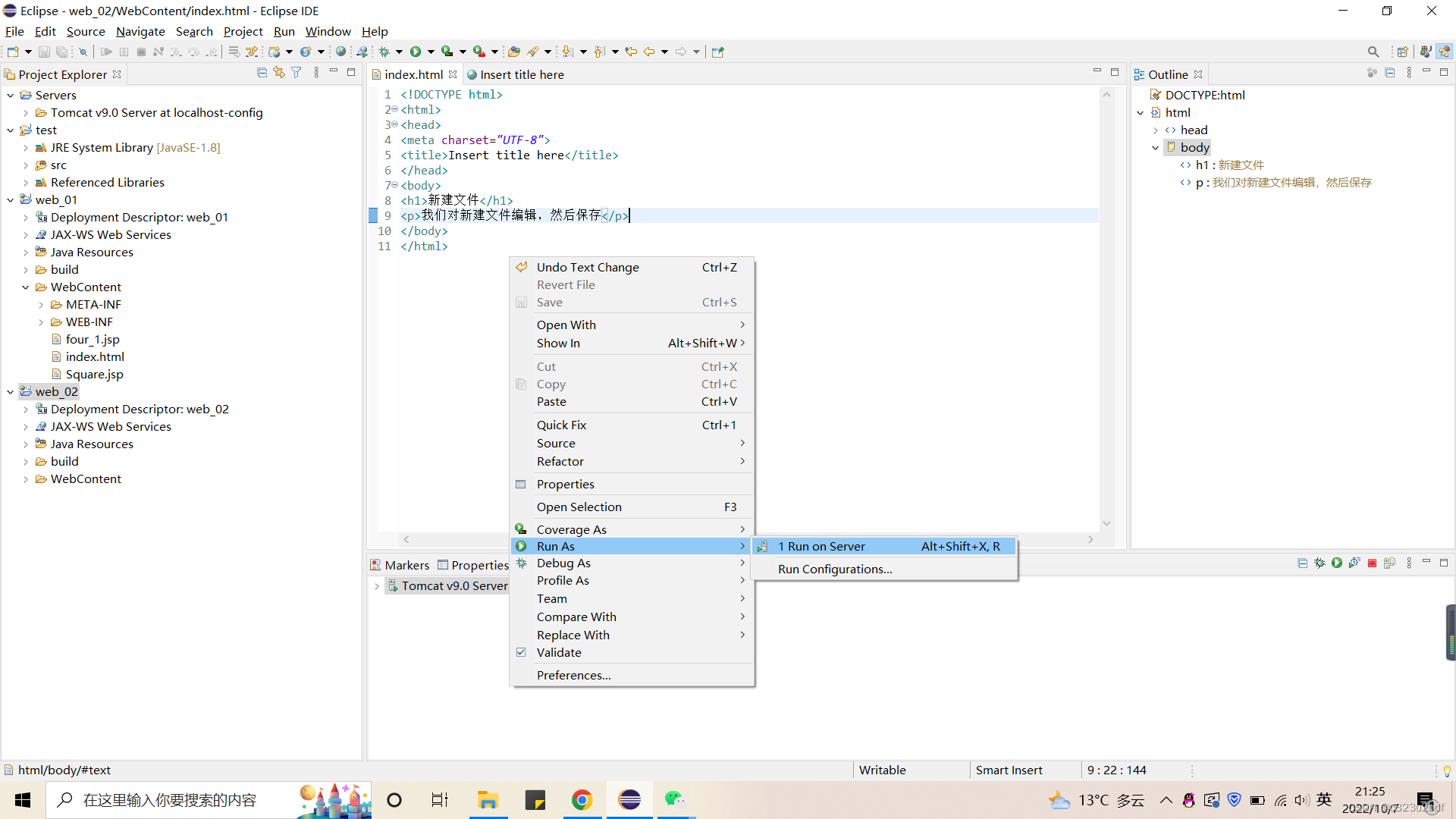The height and width of the screenshot is (819, 1456).
Task: Expand the head node in Outline
Action: coord(1156,130)
